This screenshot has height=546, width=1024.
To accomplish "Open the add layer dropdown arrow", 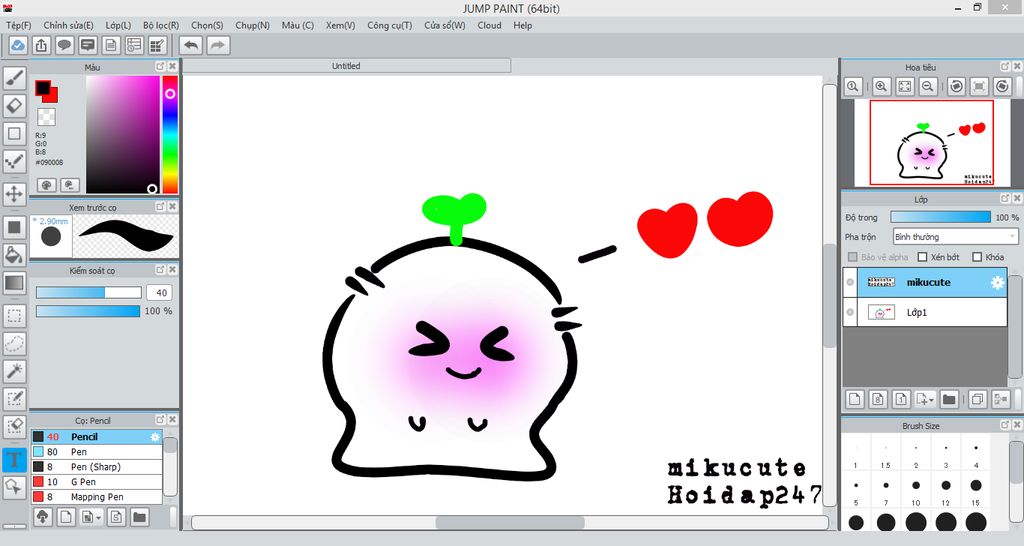I will click(925, 399).
